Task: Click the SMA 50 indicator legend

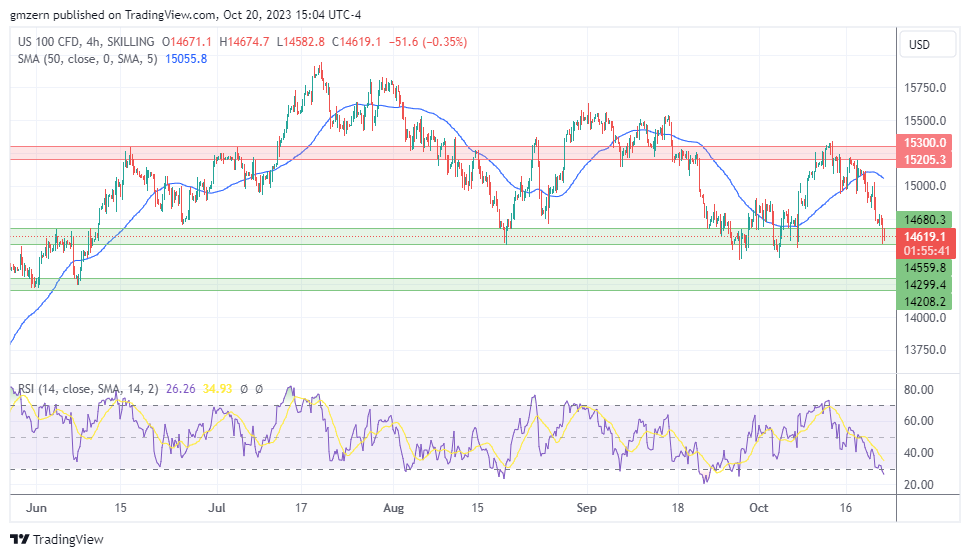Action: pyautogui.click(x=87, y=59)
